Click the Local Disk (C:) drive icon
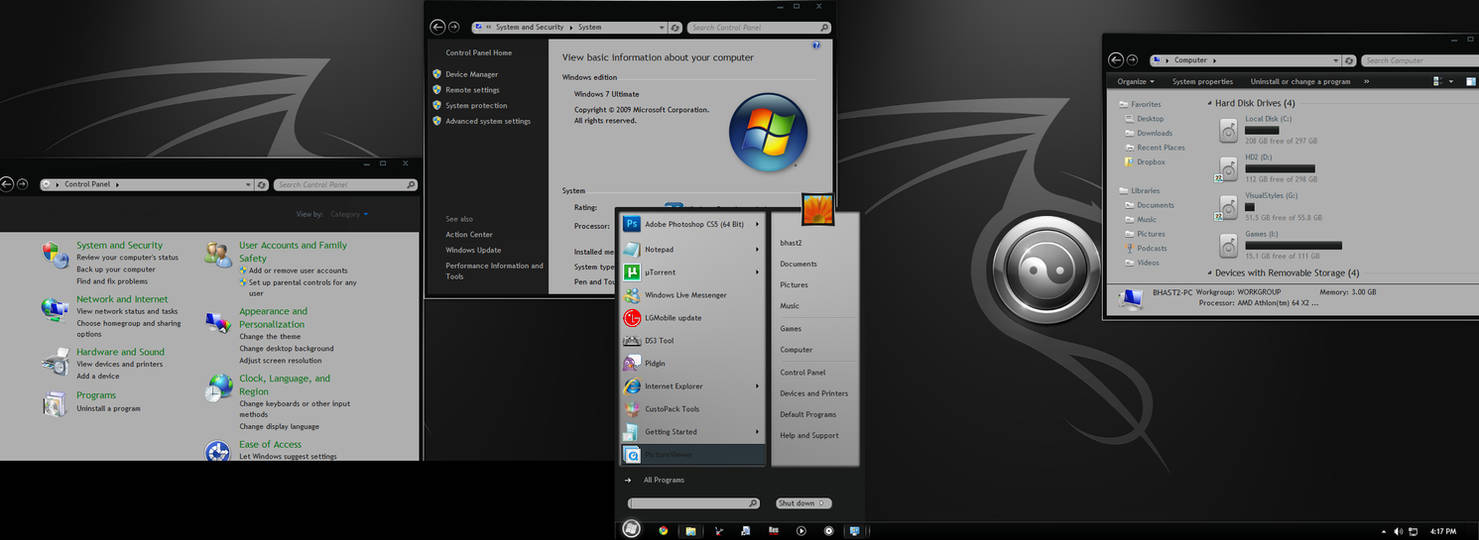Viewport: 1479px width, 540px height. [1229, 130]
